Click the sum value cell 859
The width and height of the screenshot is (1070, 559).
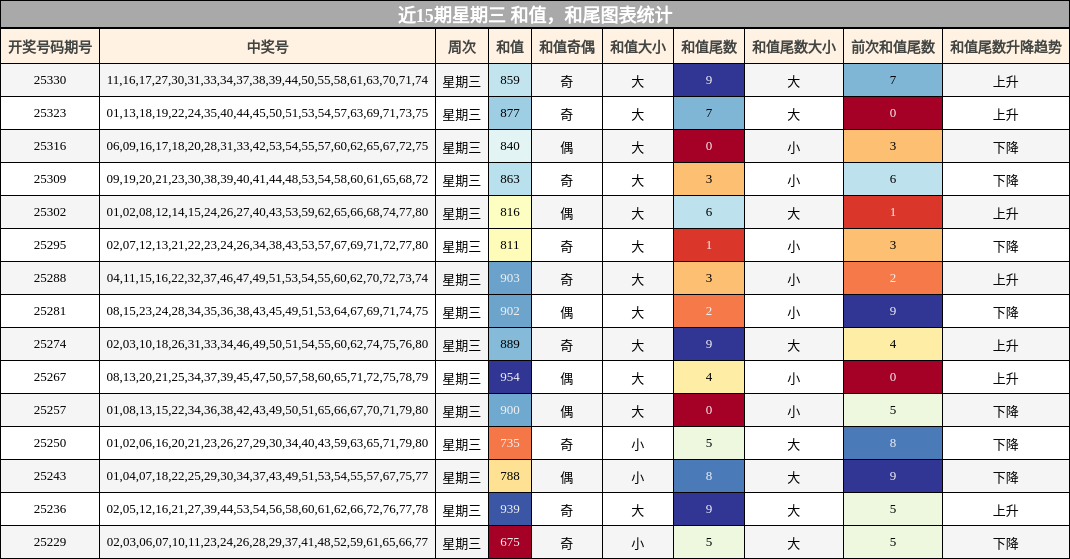pos(510,80)
